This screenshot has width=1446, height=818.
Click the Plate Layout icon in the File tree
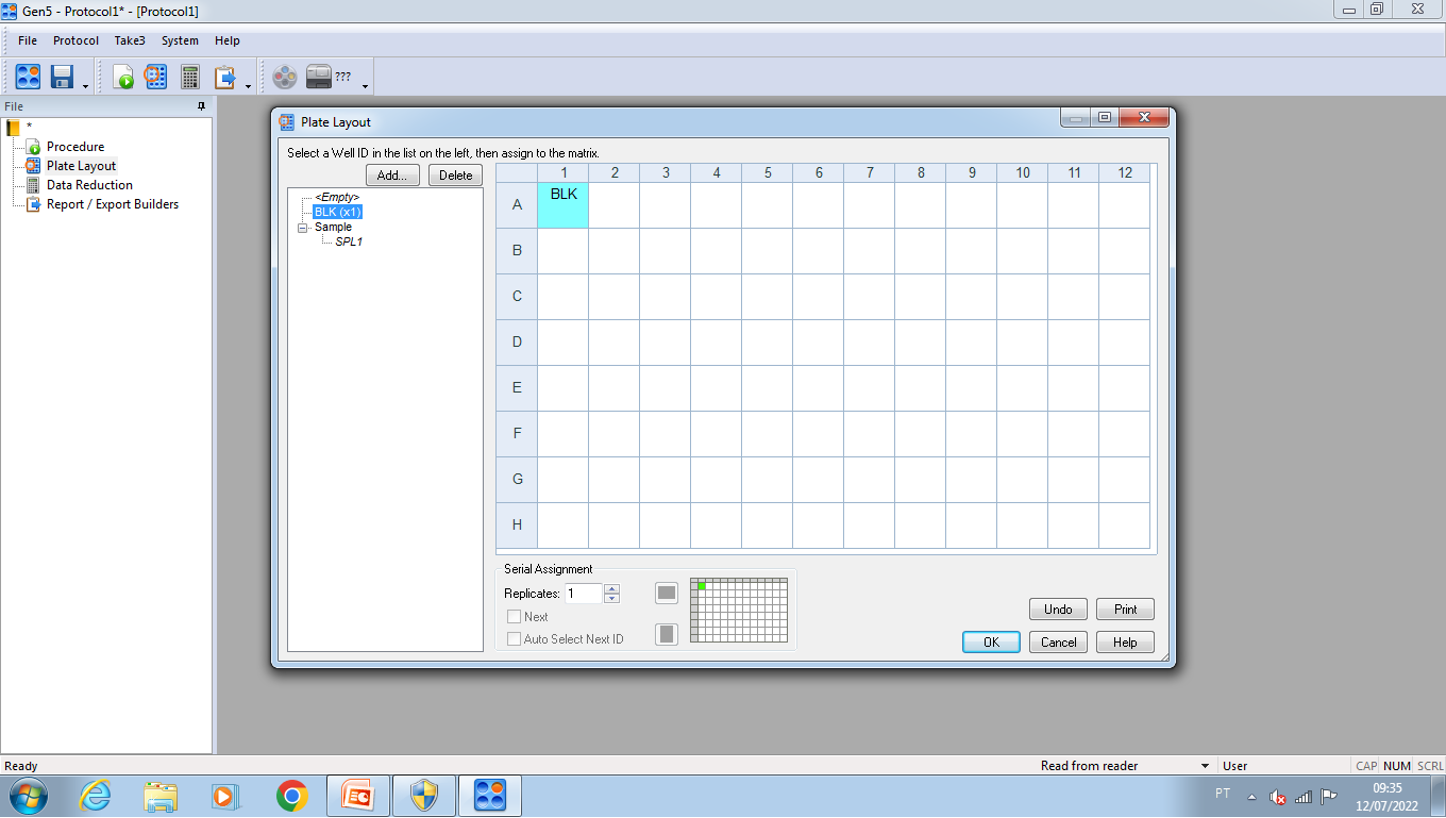pos(33,166)
